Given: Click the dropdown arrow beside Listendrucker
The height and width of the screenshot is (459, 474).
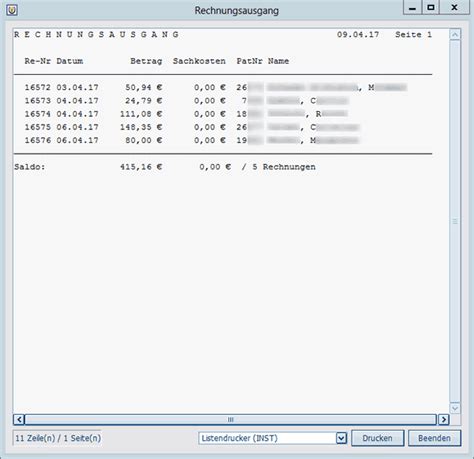Looking at the screenshot, I should tap(341, 438).
